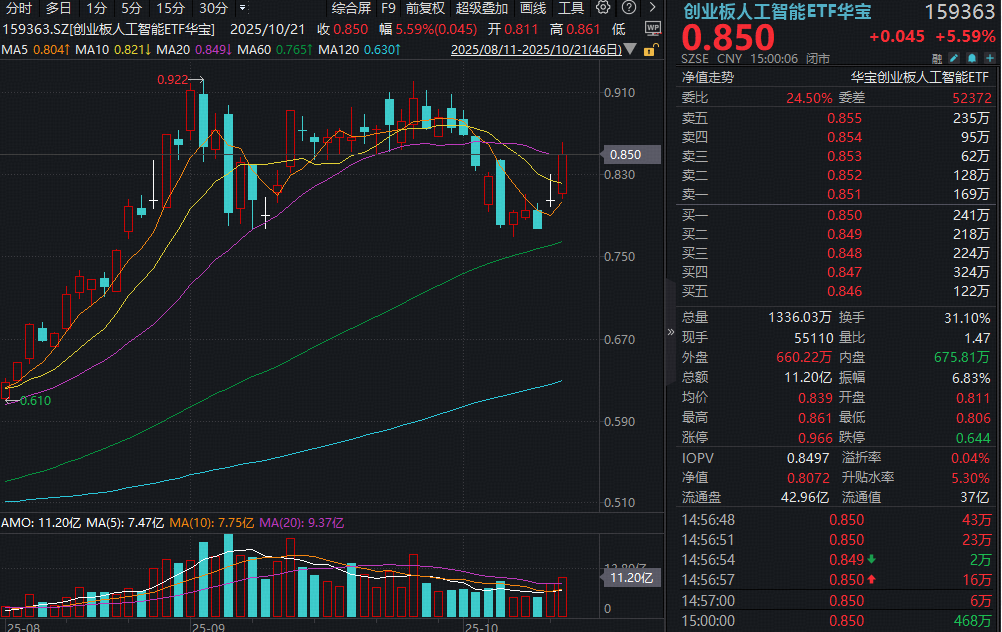Screen dimensions: 1002x632
Task: Click the 画线 drawing tool button
Action: coord(533,8)
